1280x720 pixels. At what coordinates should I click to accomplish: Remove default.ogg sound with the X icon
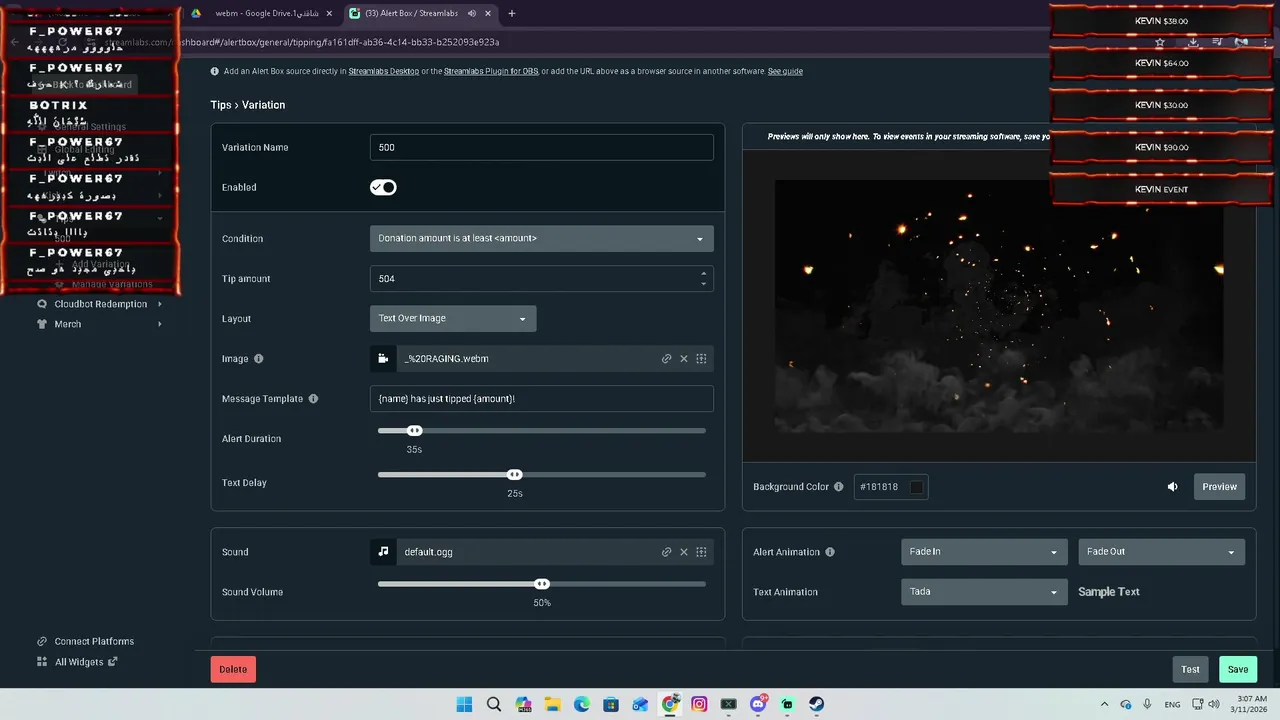(684, 552)
